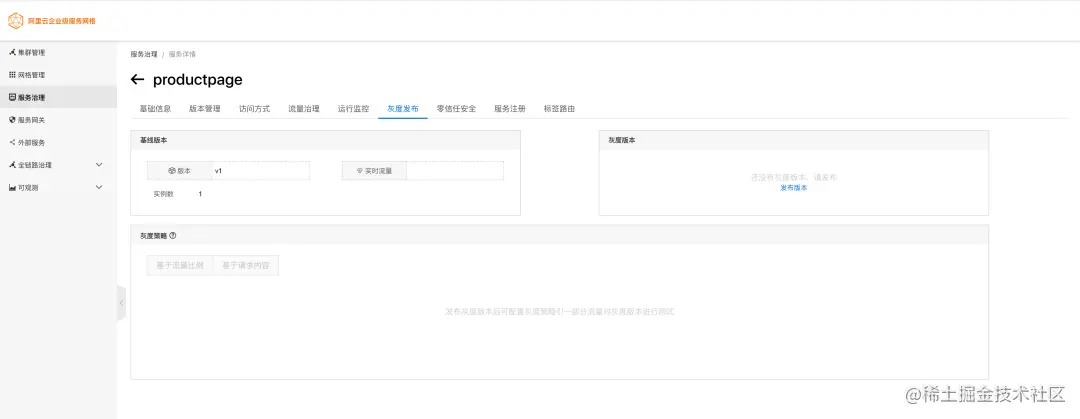Click the 阿里云企业级服务网格 title text

[x=61, y=21]
